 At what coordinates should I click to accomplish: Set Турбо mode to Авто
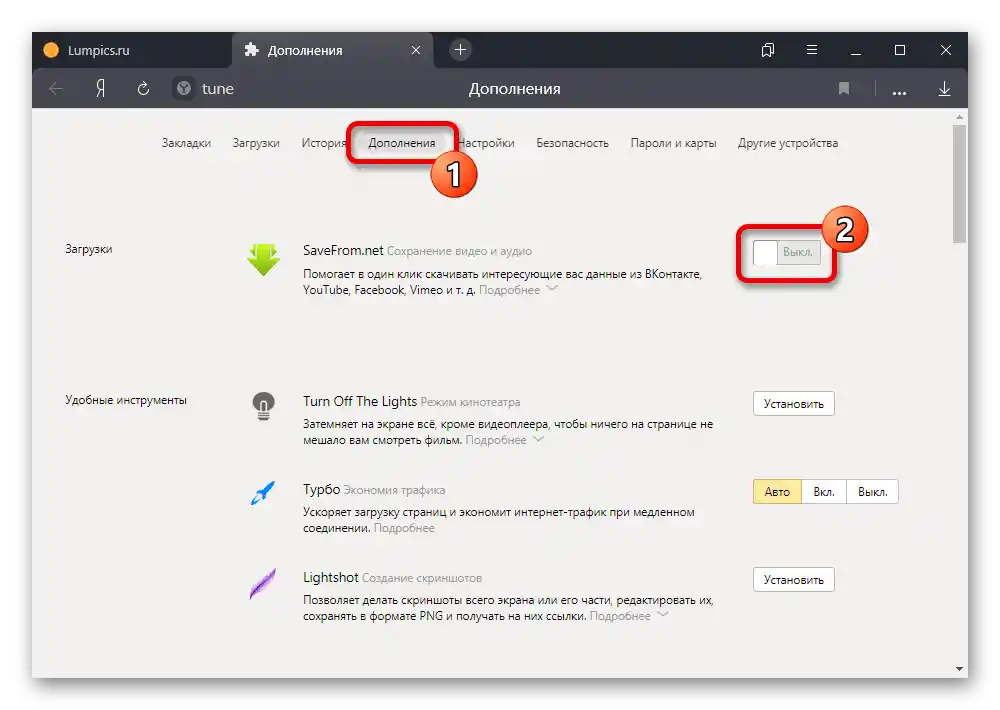777,492
